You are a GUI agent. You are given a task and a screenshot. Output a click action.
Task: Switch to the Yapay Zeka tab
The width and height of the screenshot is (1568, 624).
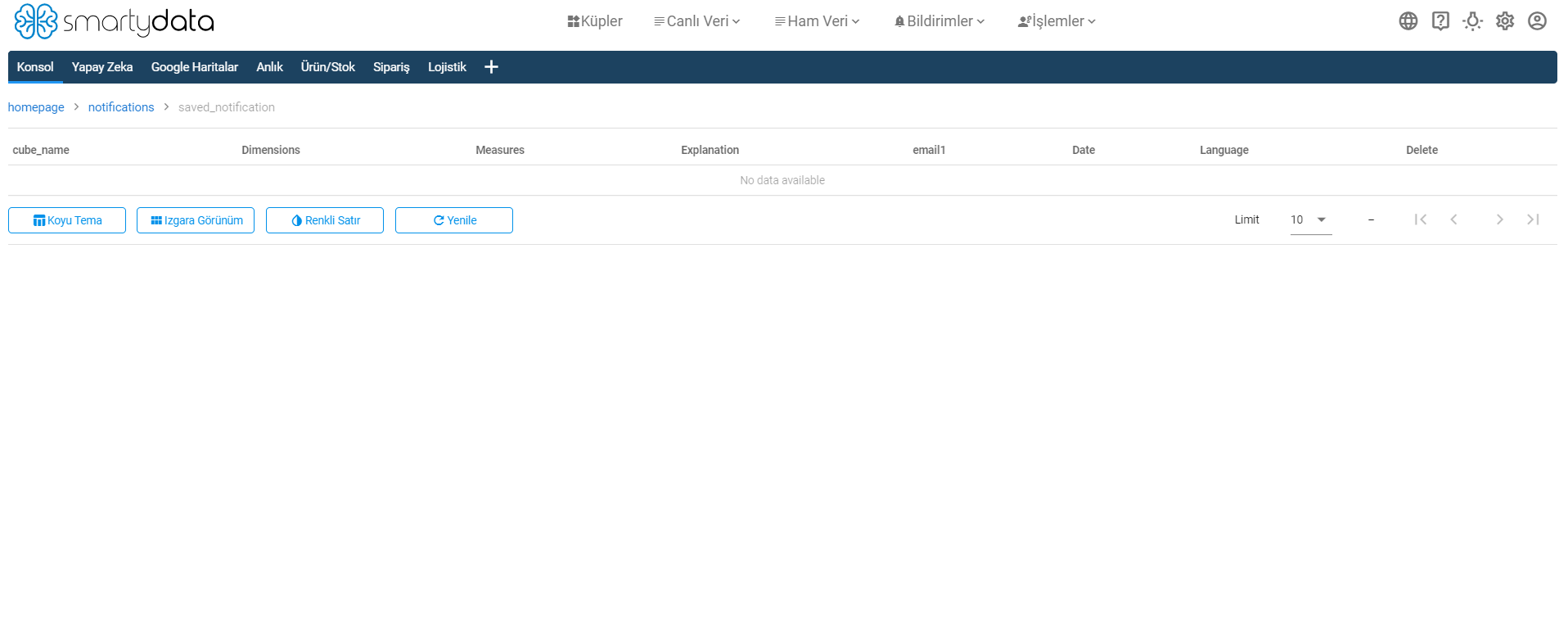point(102,67)
